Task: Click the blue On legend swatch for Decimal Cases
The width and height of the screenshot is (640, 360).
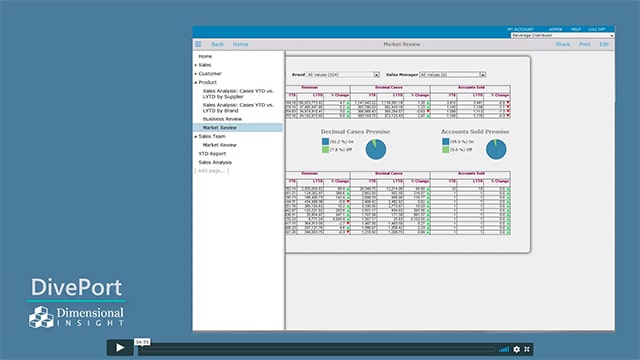Action: coord(325,141)
